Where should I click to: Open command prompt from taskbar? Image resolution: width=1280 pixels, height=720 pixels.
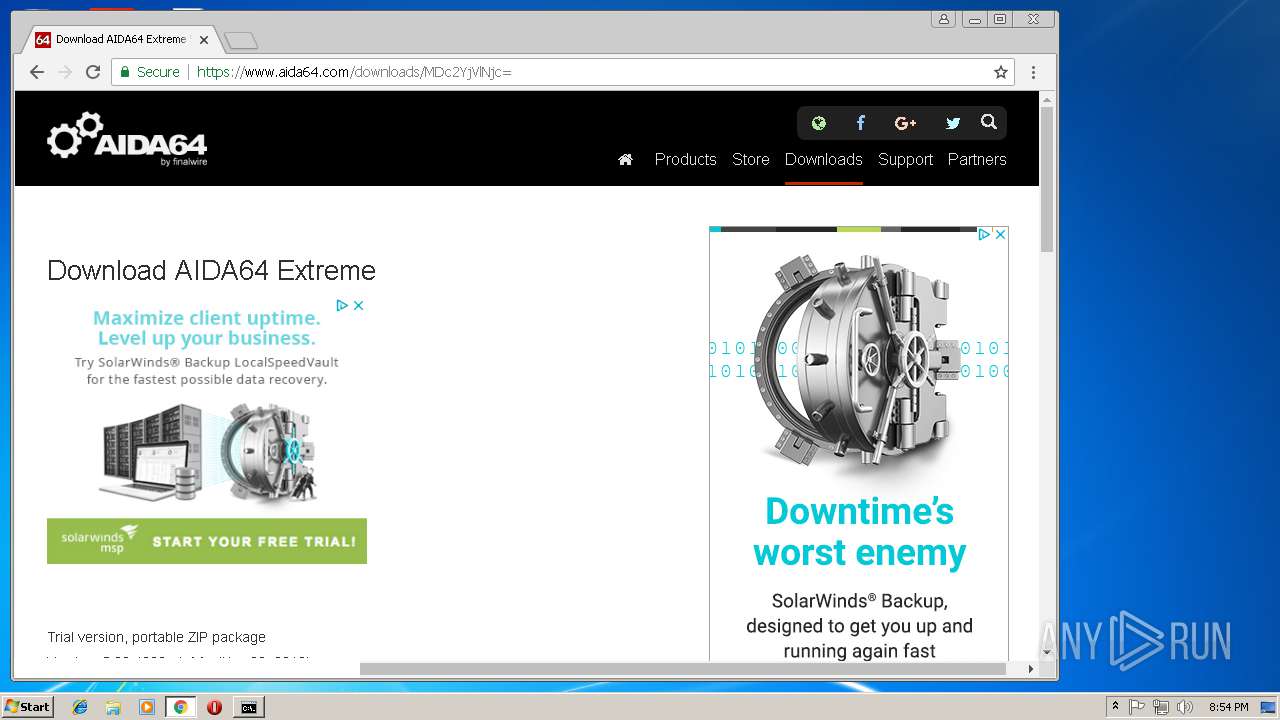pos(248,707)
